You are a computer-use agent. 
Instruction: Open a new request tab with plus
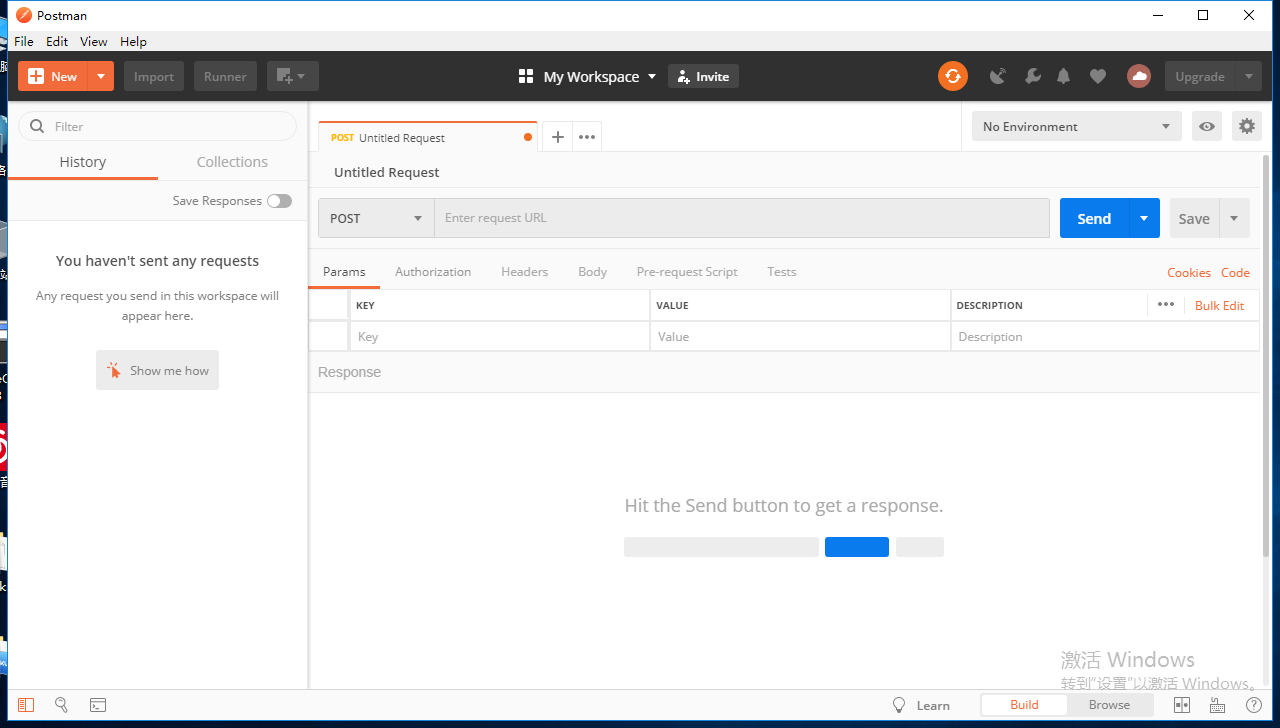[558, 137]
